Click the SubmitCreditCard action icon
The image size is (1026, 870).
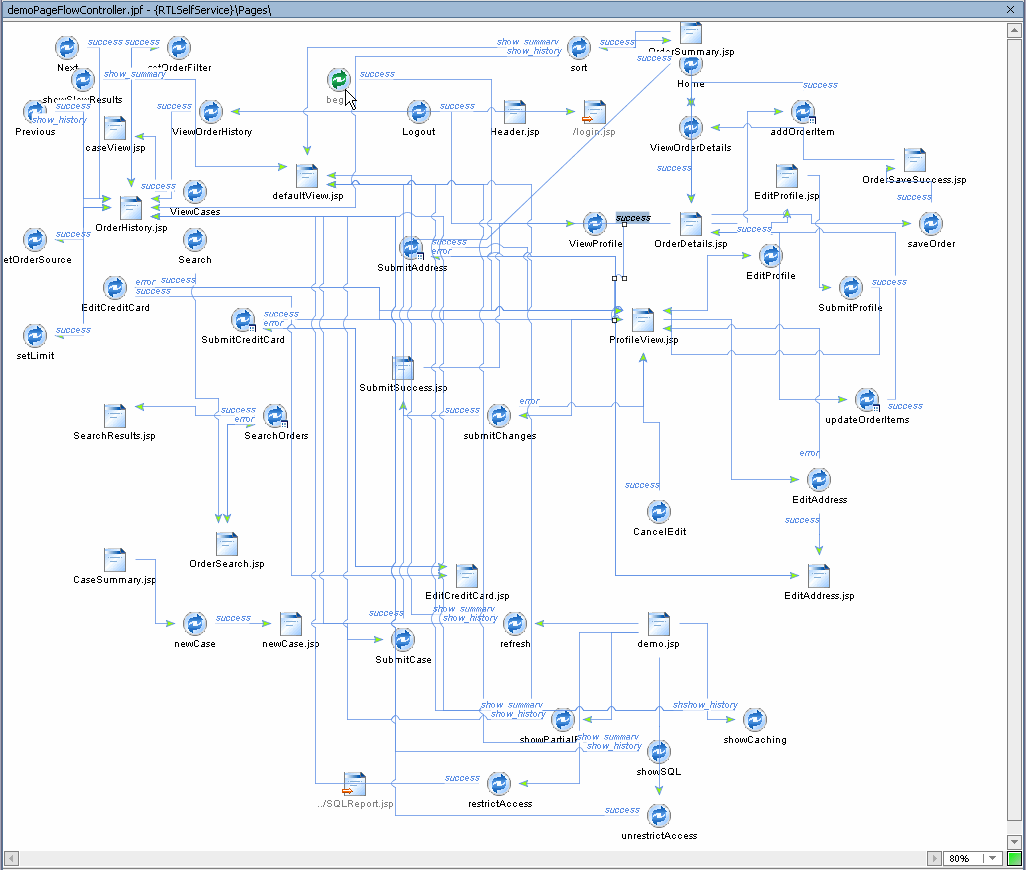(243, 320)
